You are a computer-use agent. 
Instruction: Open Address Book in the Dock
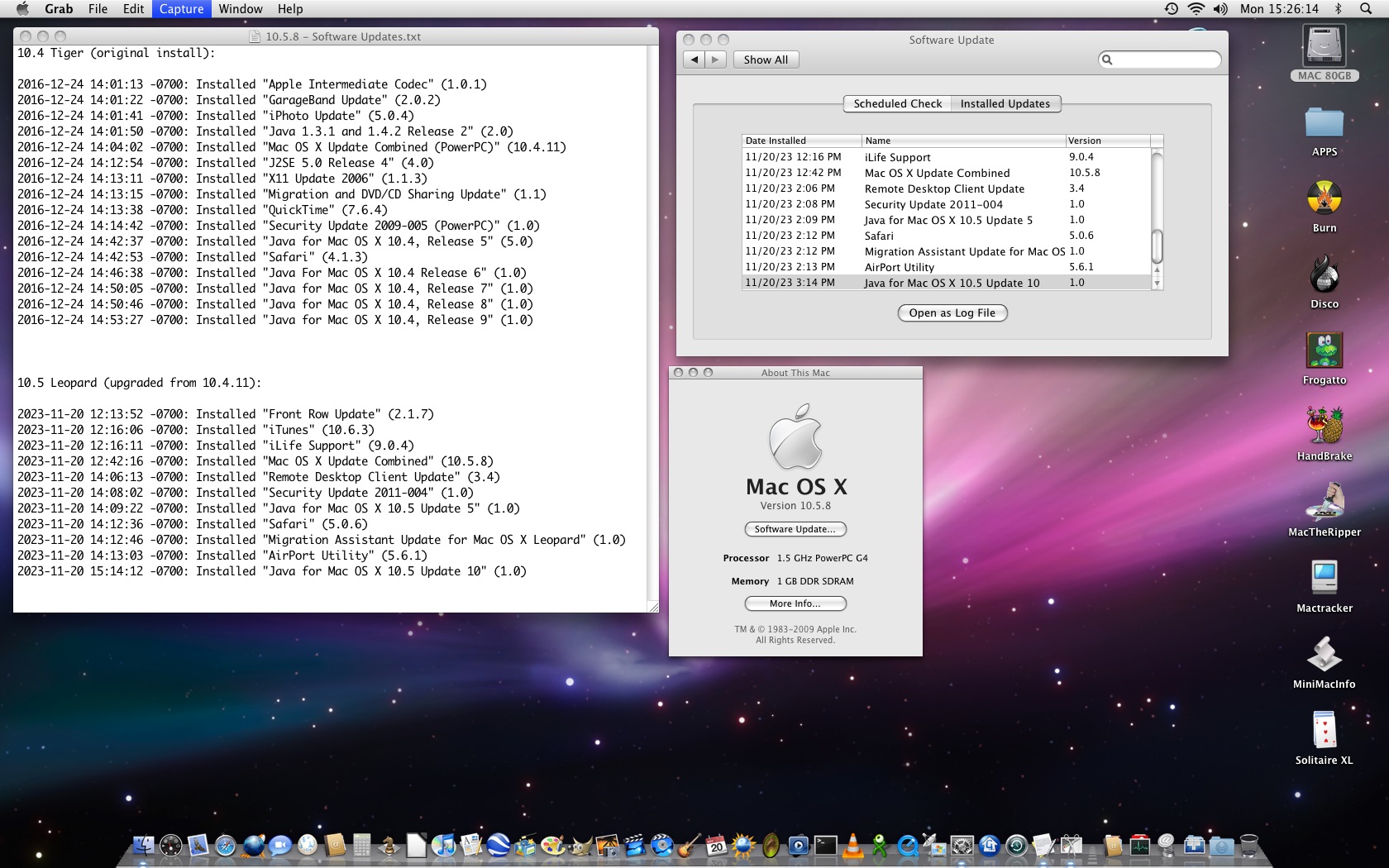(335, 846)
